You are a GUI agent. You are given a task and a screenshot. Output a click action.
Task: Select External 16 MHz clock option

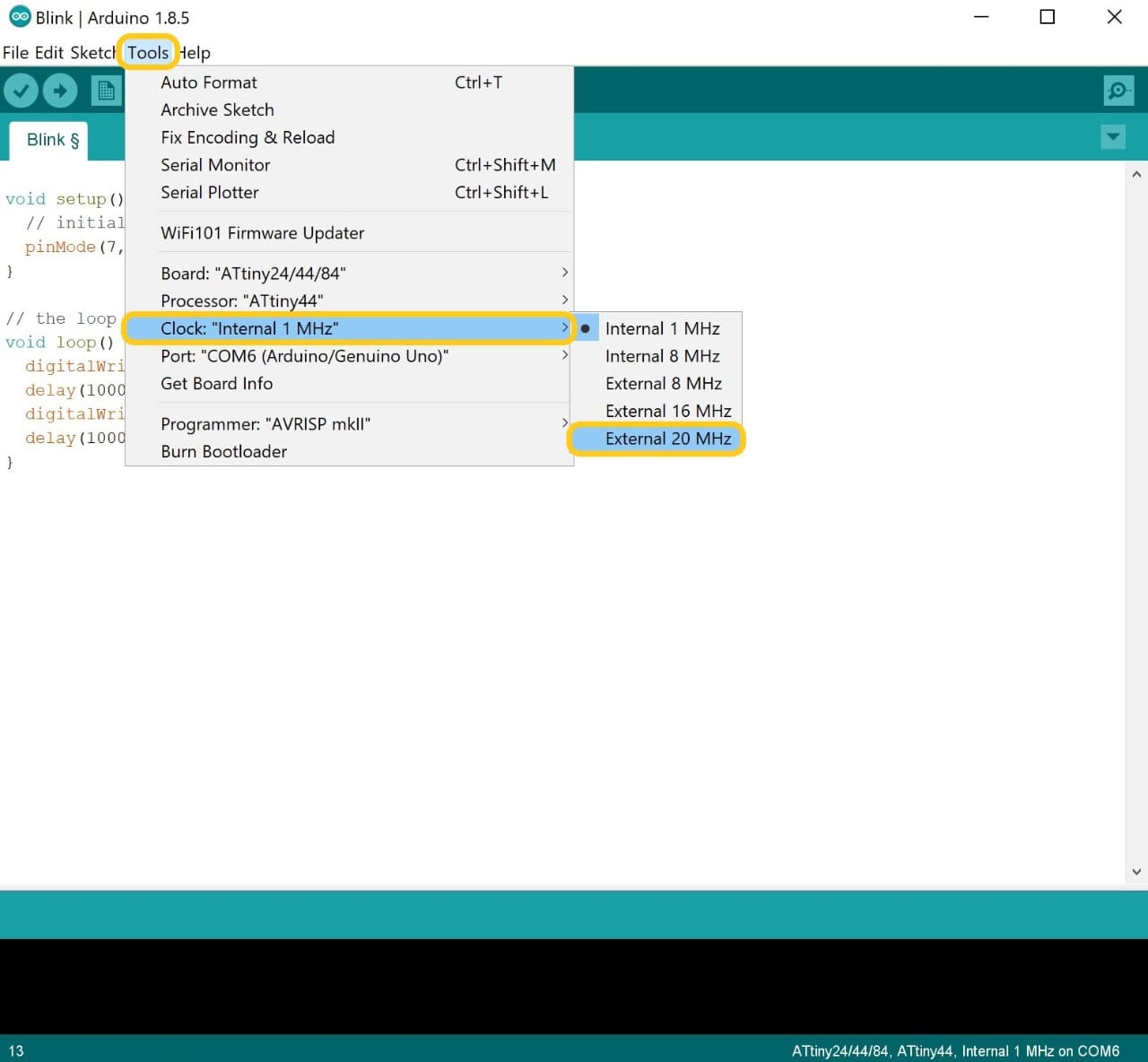[657, 412]
